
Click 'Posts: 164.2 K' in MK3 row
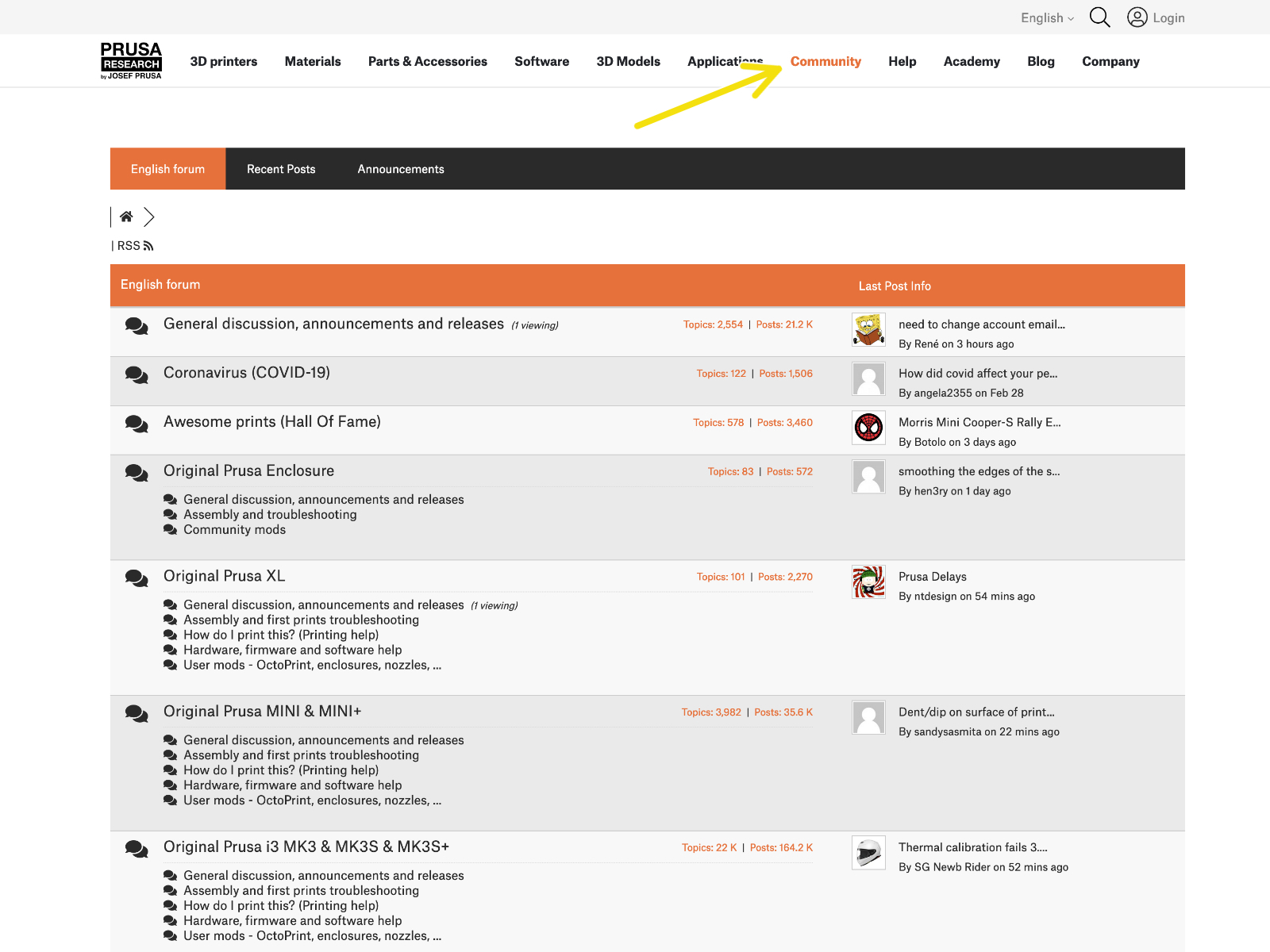[x=781, y=848]
